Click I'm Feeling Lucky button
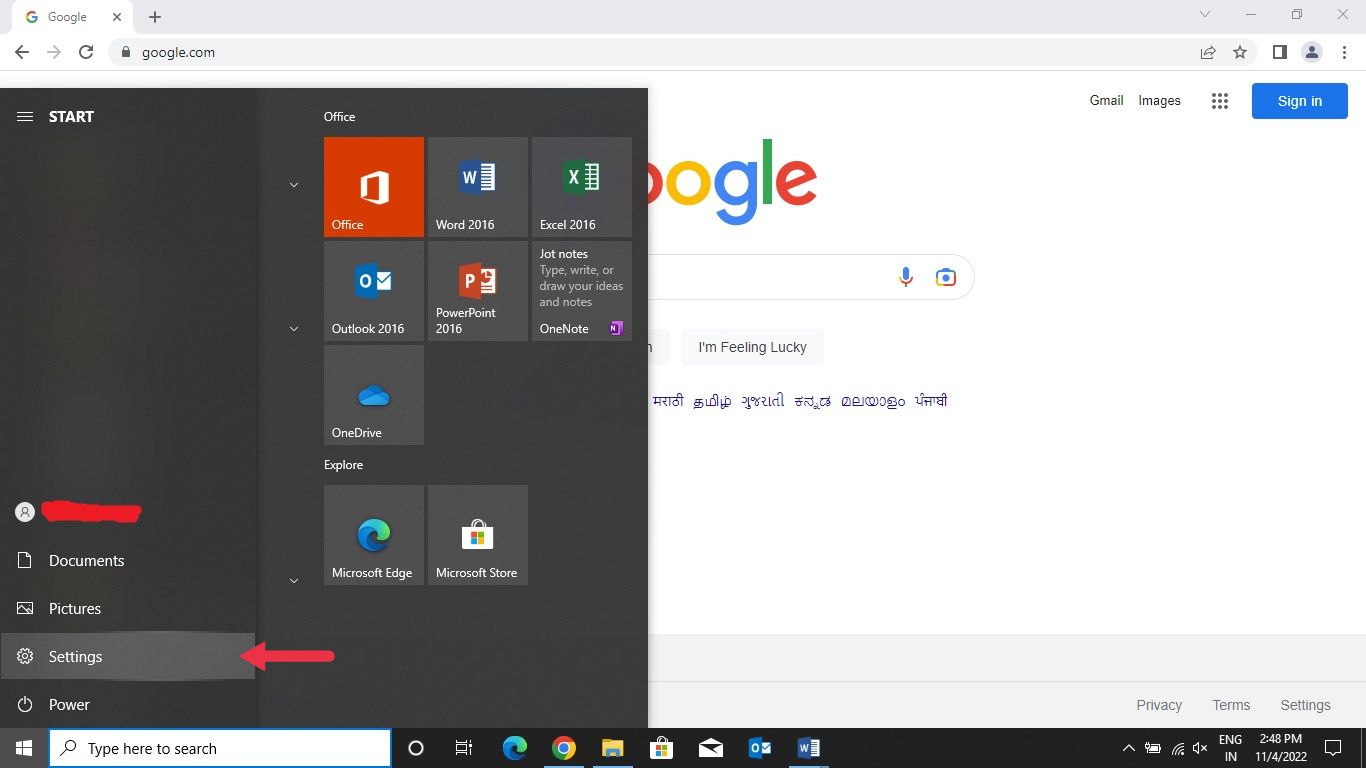 click(752, 347)
